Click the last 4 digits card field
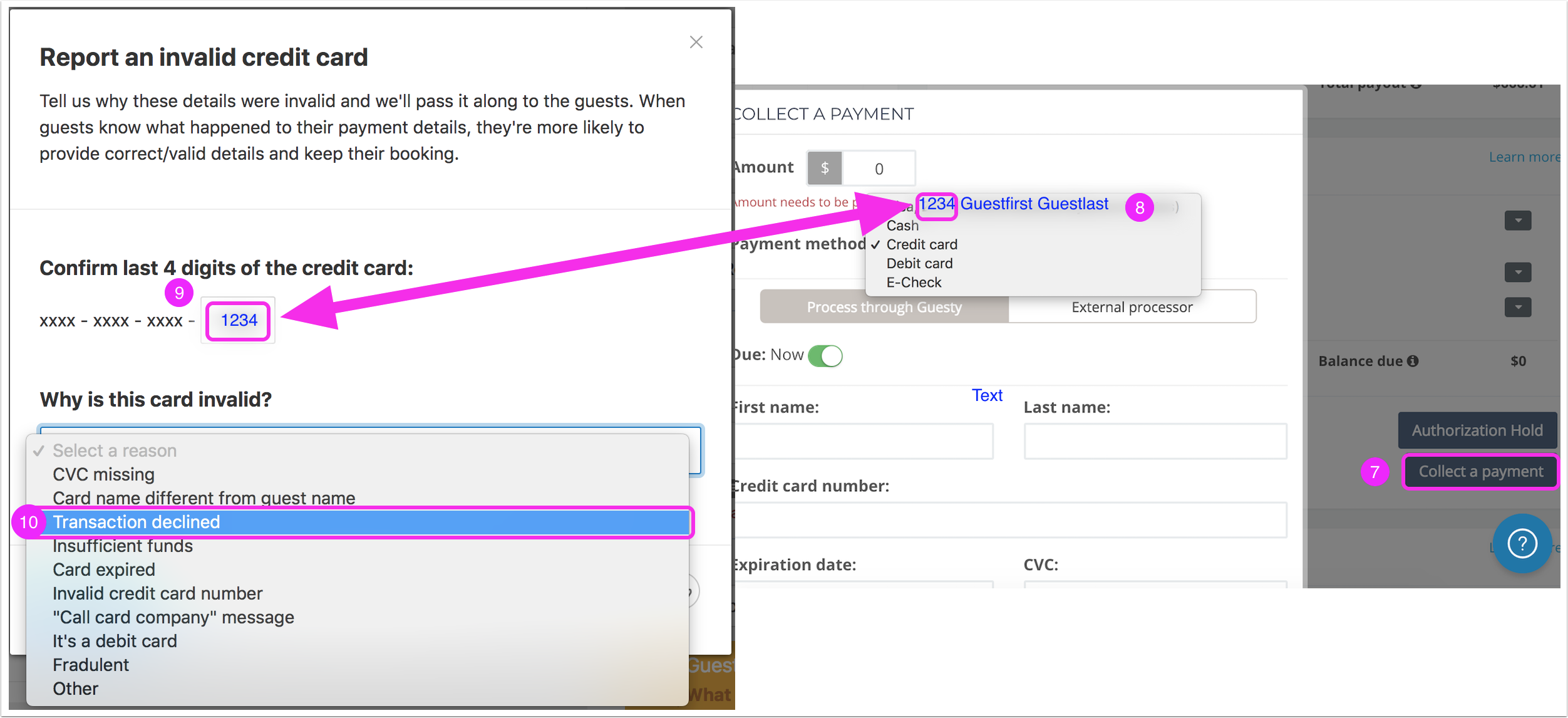The image size is (1568, 718). tap(239, 321)
